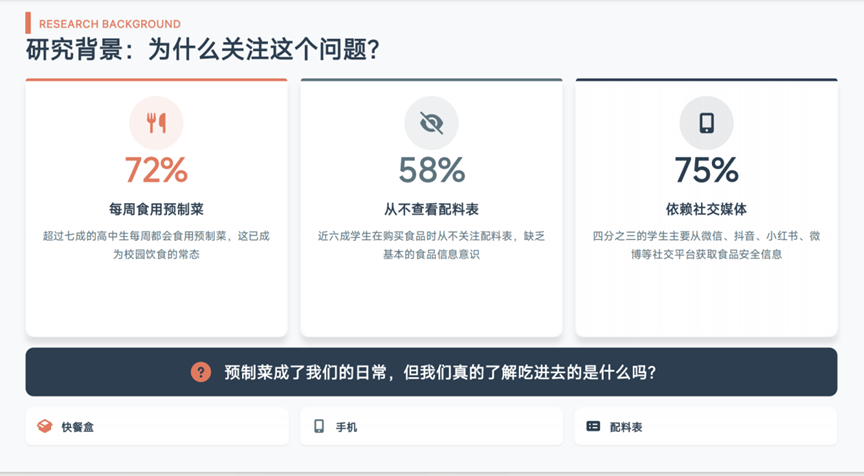The image size is (864, 476).
Task: Click the list icon beside 配料表
Action: coord(593,426)
